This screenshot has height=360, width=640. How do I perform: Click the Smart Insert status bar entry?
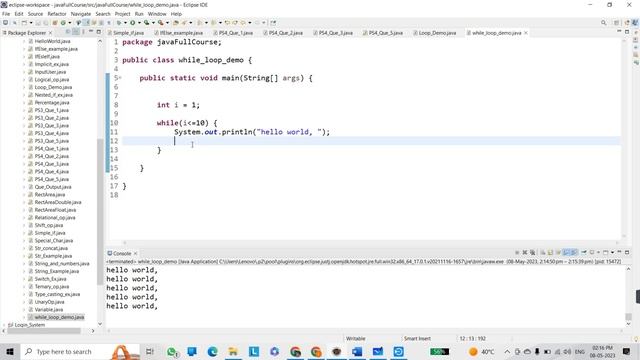click(x=417, y=338)
